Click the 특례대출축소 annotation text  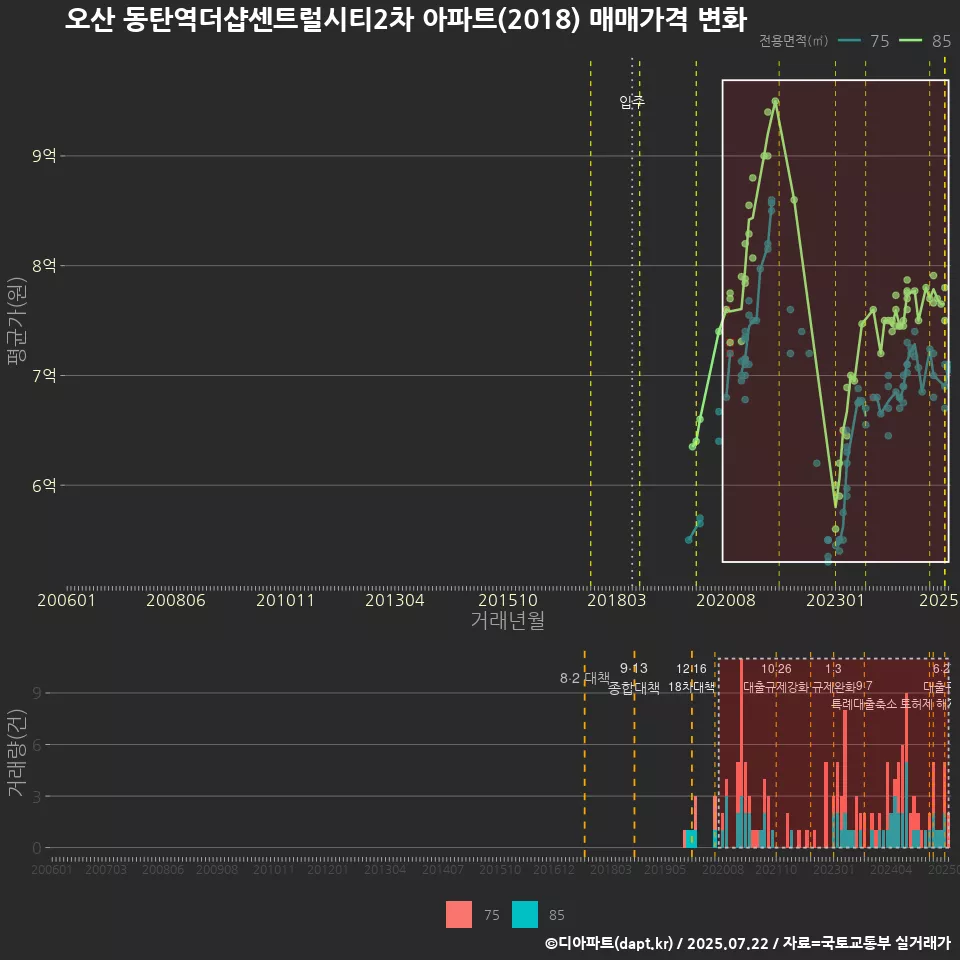pyautogui.click(x=863, y=704)
